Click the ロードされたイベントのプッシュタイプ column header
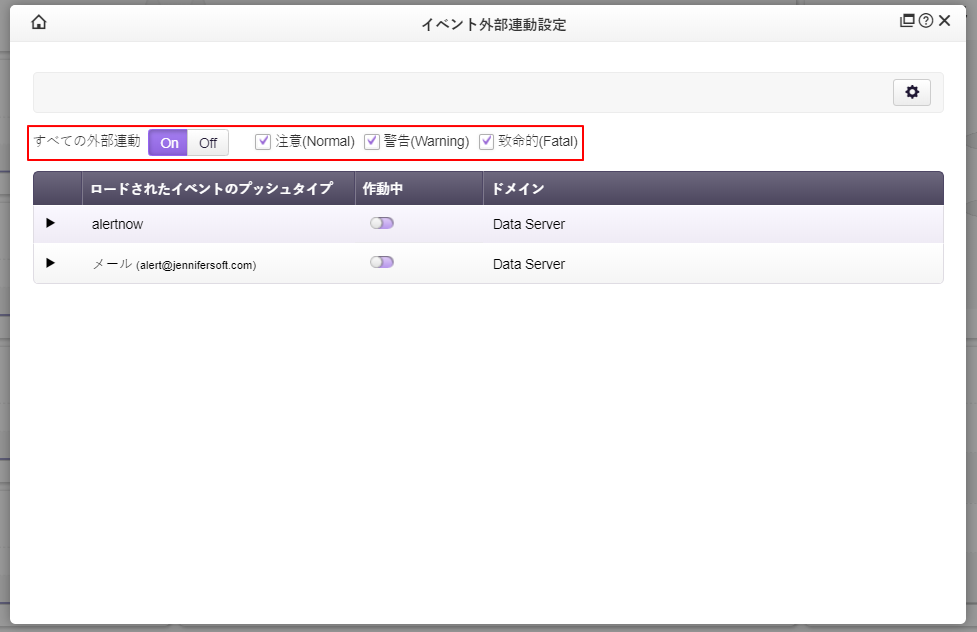This screenshot has width=977, height=632. tap(211, 189)
